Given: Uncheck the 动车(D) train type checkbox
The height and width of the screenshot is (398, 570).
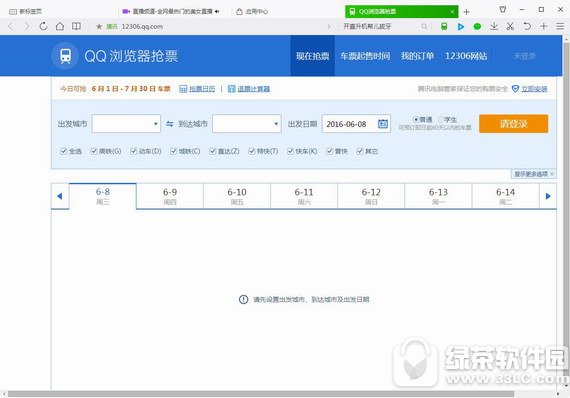Looking at the screenshot, I should (133, 151).
